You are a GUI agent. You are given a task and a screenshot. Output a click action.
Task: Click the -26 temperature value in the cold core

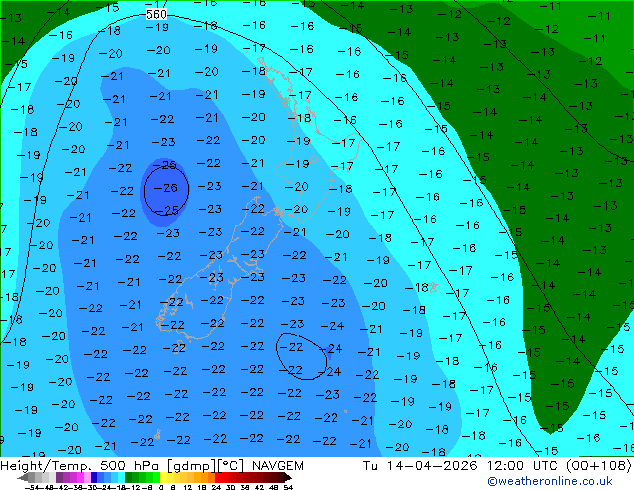tap(166, 188)
